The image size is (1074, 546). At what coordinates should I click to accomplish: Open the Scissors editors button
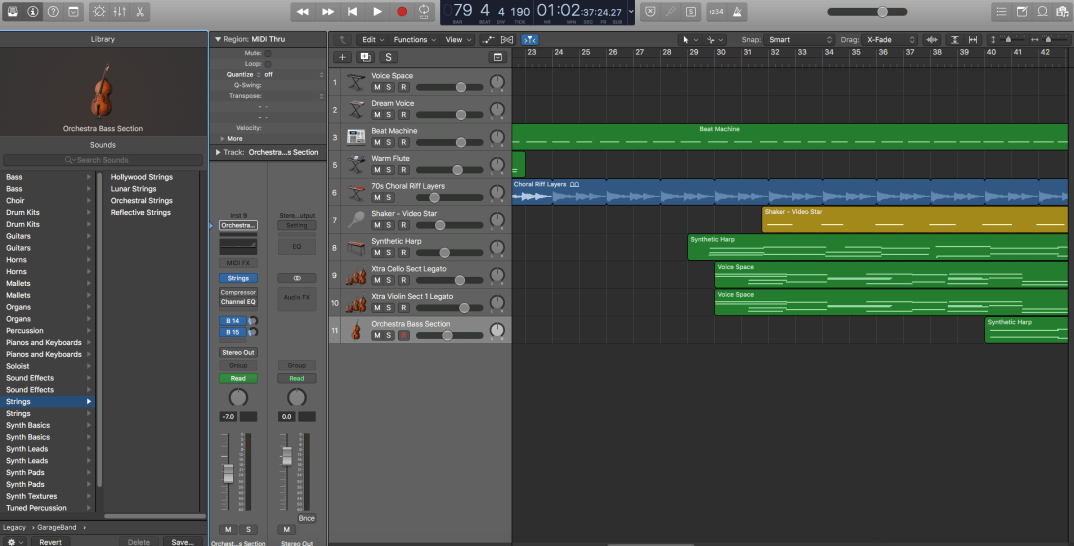(x=141, y=11)
